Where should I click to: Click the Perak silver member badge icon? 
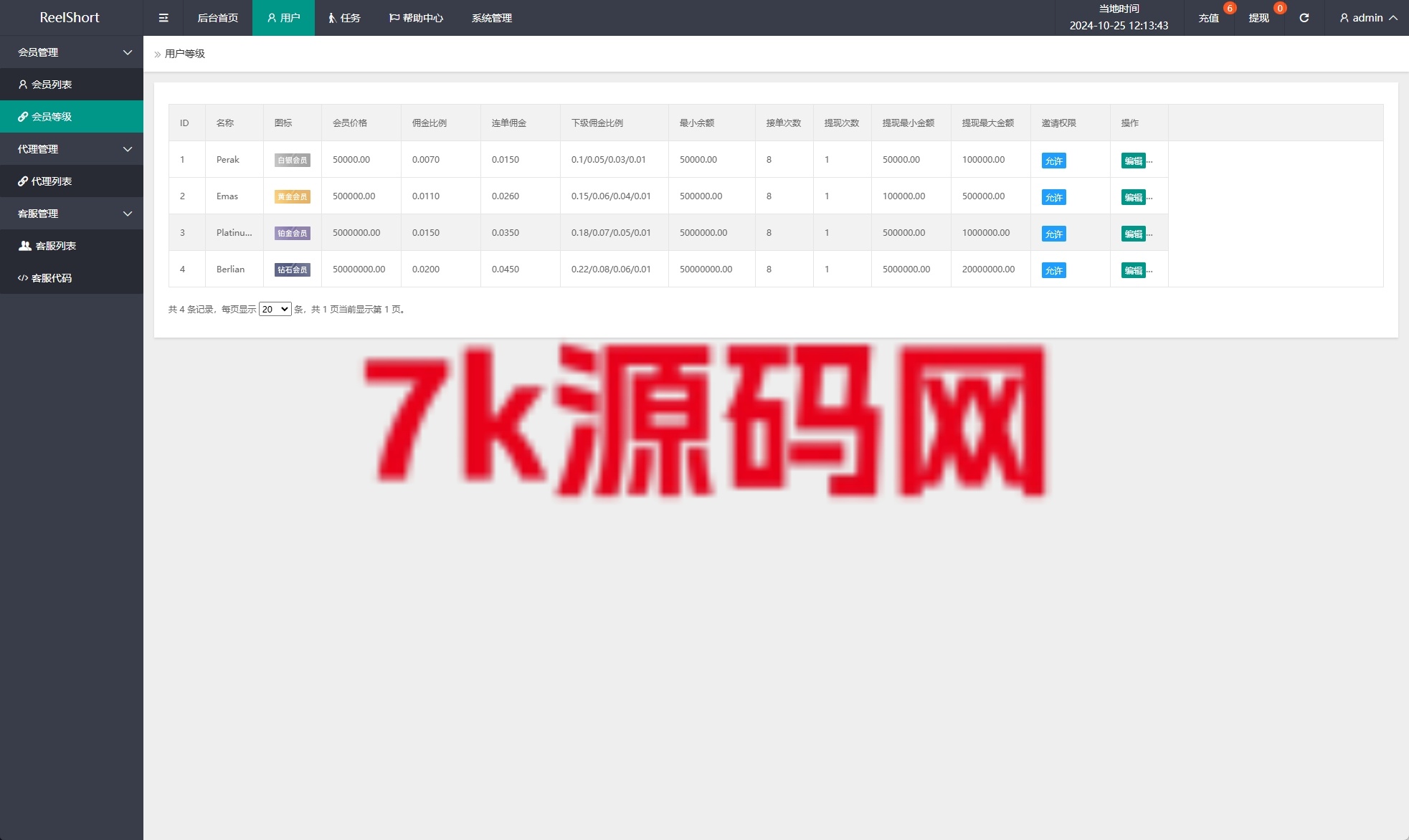point(293,160)
